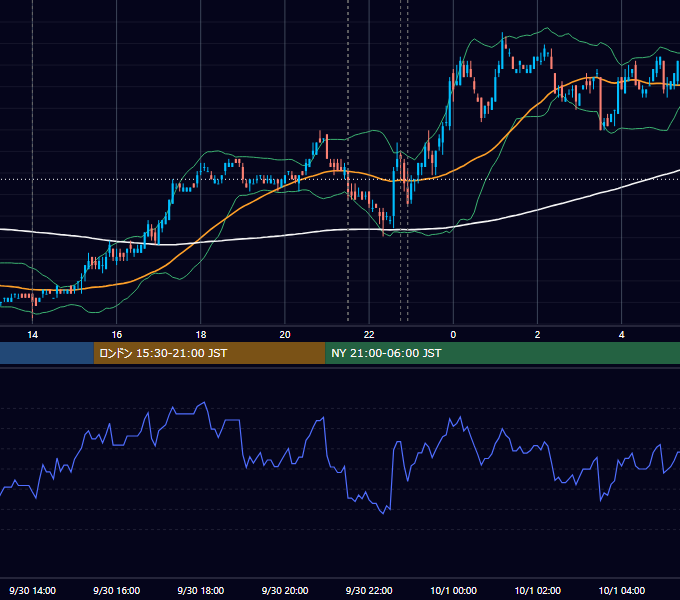The width and height of the screenshot is (680, 600).
Task: Click the 18 hour axis label
Action: tap(201, 335)
